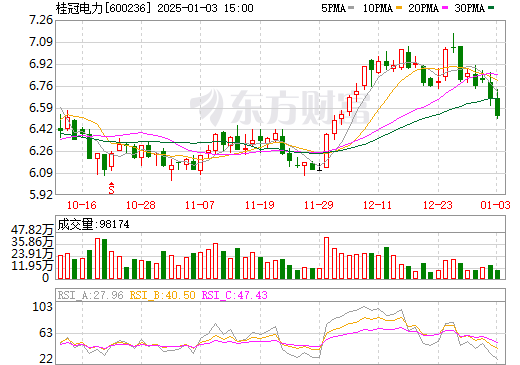This screenshot has height=365, width=520.
Task: Click the 7.26 price axis label
Action: point(41,20)
